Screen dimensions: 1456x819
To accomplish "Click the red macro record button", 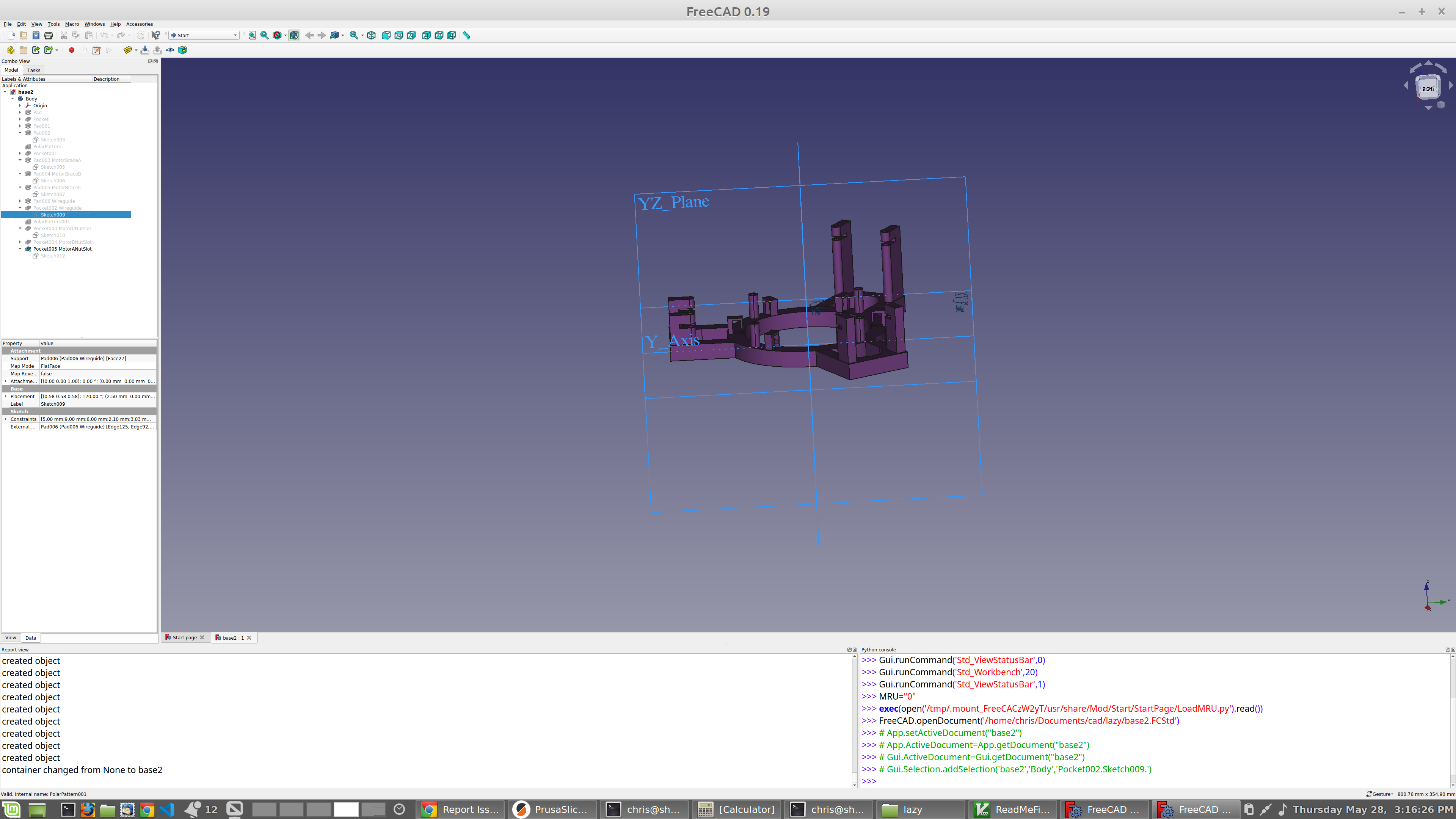I will 71,50.
